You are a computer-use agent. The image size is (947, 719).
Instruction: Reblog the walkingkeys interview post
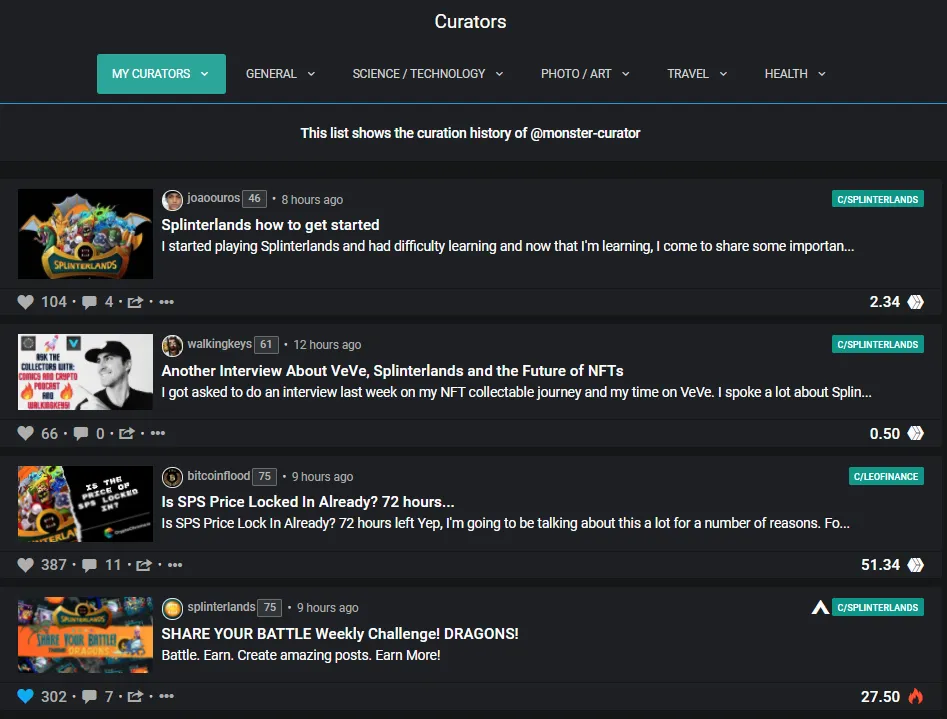[126, 433]
